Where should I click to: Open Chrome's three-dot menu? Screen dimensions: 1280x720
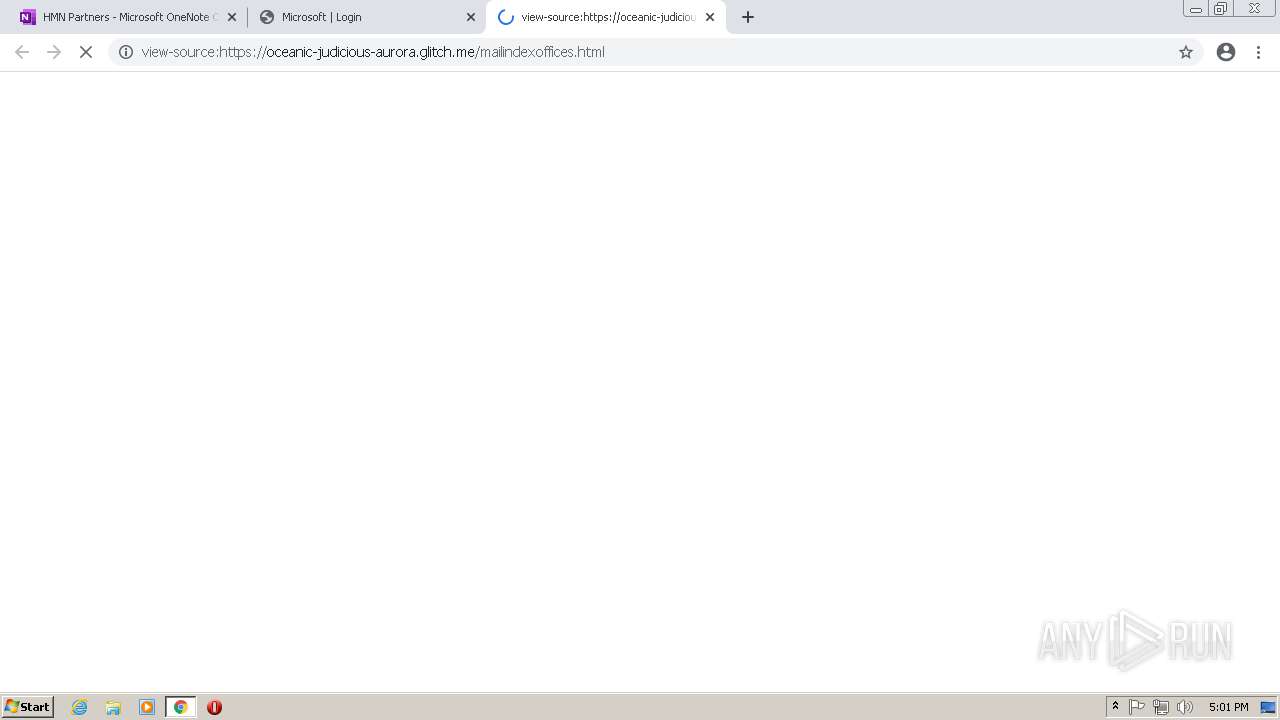tap(1259, 52)
